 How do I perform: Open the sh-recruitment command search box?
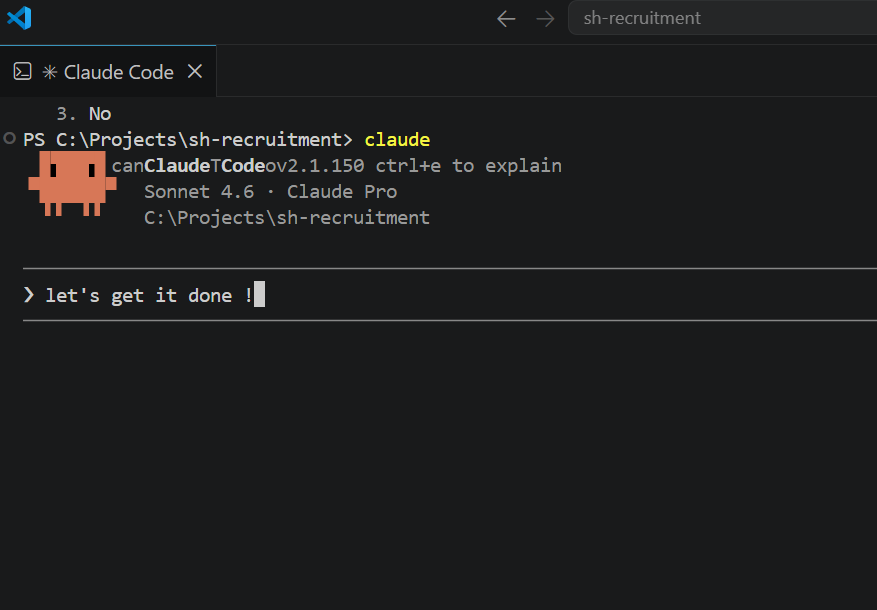click(723, 18)
